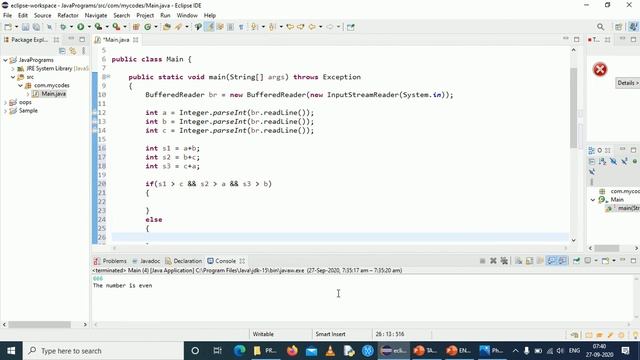Click the Previous Annotation toolbar icon

point(272,27)
